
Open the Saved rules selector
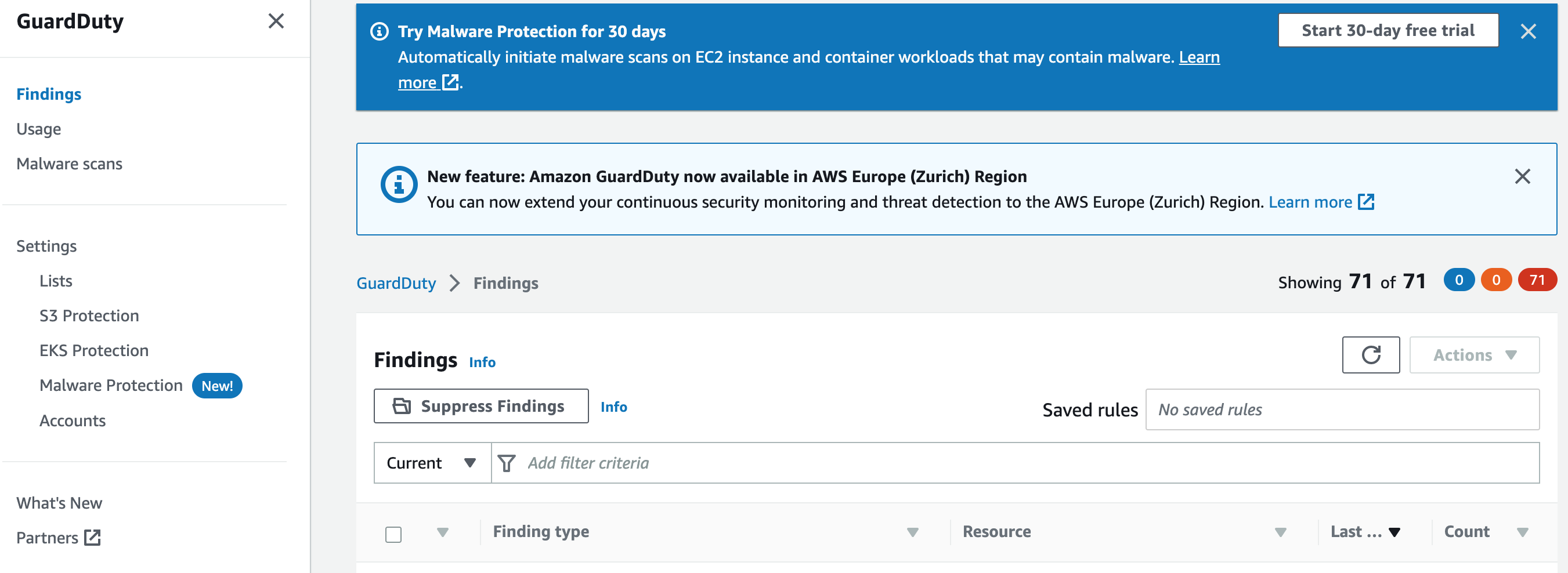(1342, 409)
